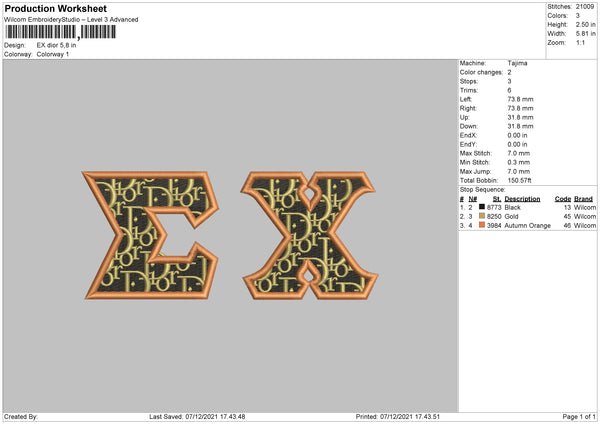Click the Up row value 31.8 mm
The width and height of the screenshot is (600, 424).
pyautogui.click(x=520, y=117)
